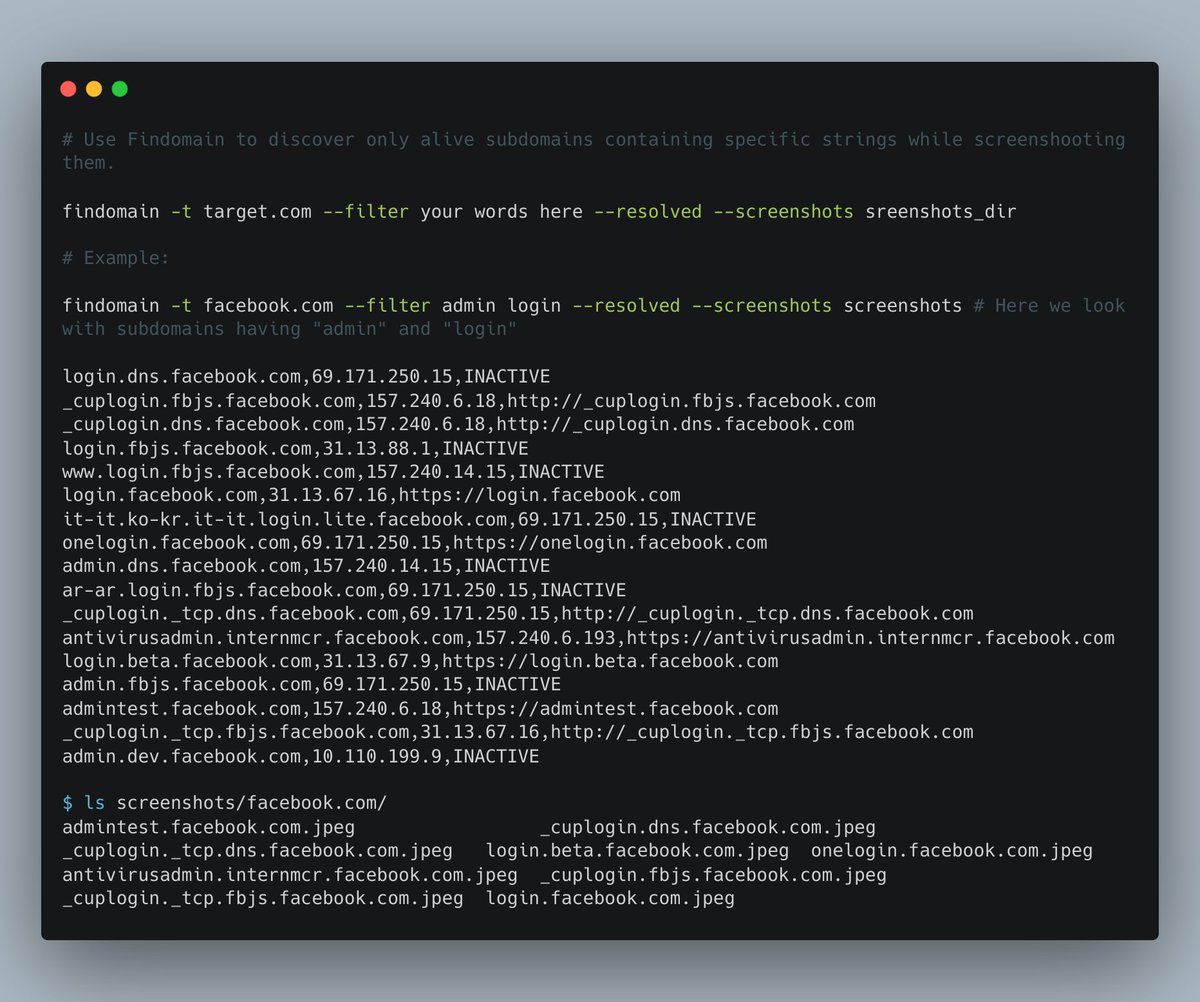Click the line 'admin.dns.facebook.com,157.240.14.15,INACTIVE'

tap(306, 566)
